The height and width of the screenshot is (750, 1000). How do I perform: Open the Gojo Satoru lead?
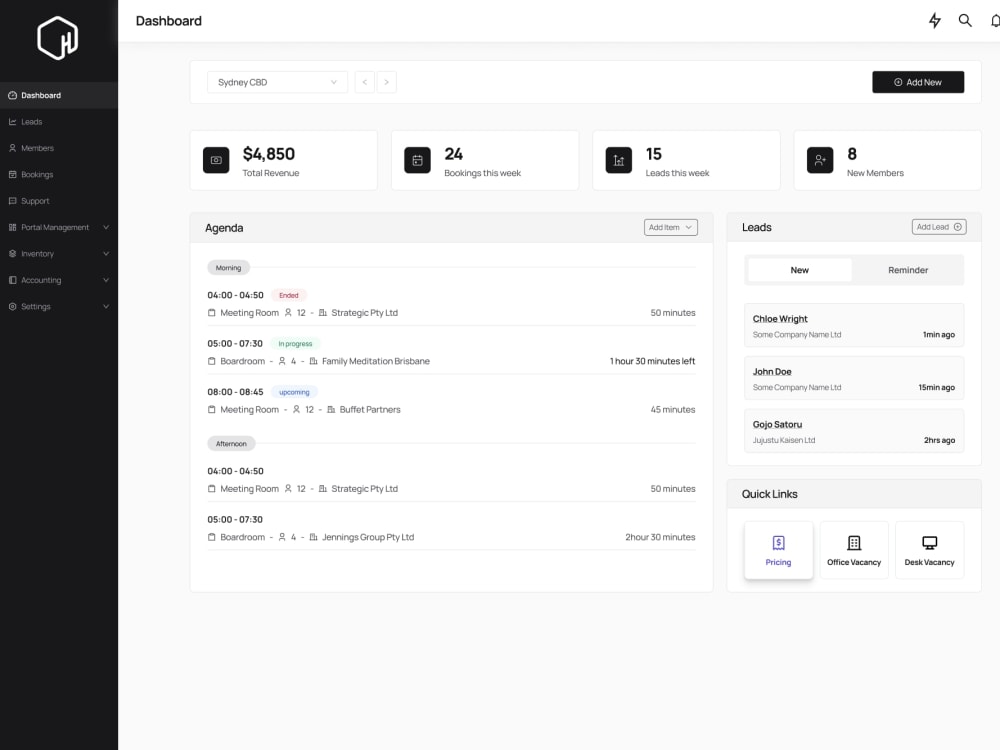click(x=854, y=431)
